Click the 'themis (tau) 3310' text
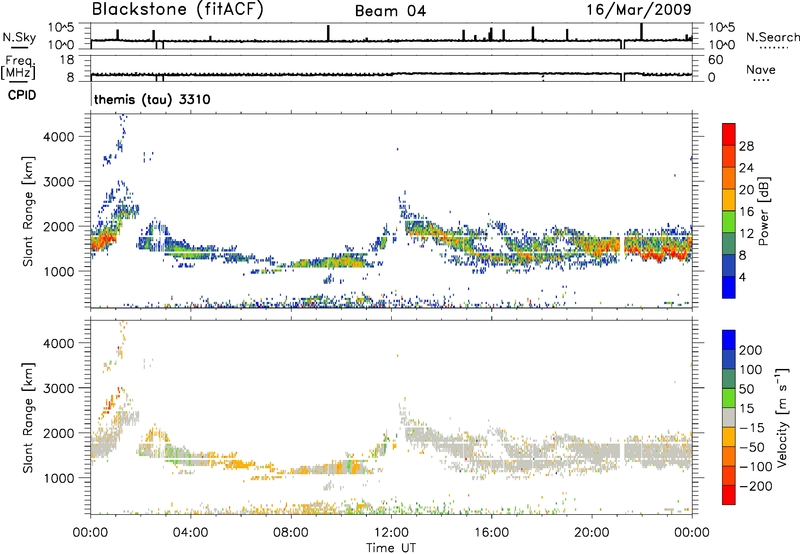 [152, 99]
